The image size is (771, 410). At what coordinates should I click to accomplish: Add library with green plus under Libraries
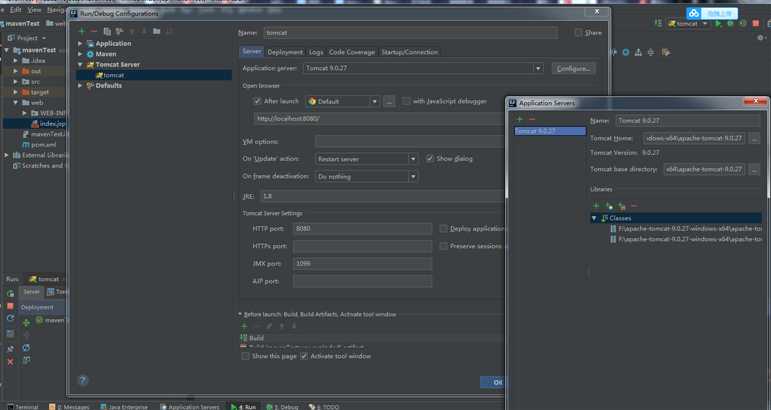pyautogui.click(x=596, y=206)
